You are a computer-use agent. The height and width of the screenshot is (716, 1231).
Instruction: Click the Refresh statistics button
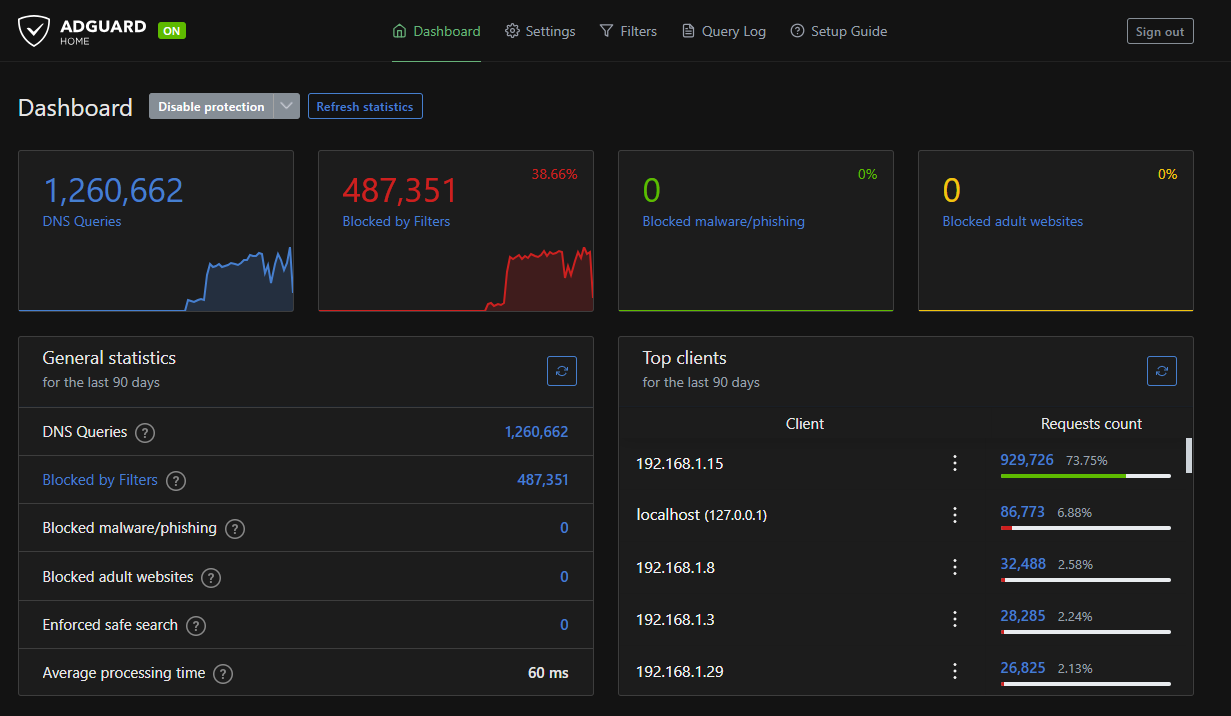pyautogui.click(x=365, y=107)
